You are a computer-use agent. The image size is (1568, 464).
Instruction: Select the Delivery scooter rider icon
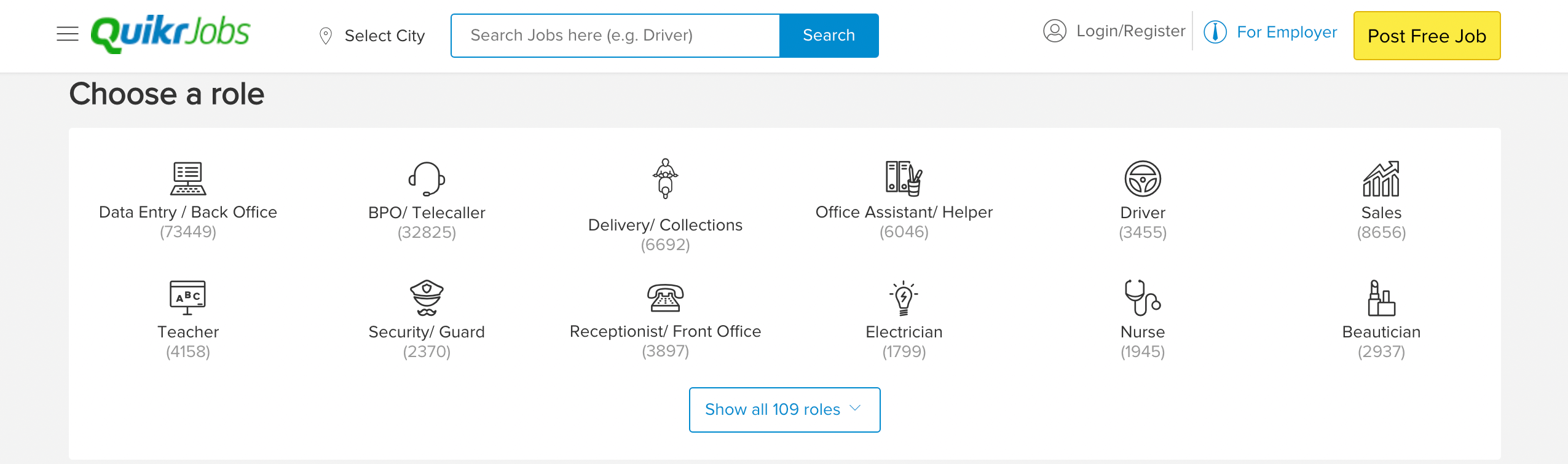(x=665, y=179)
